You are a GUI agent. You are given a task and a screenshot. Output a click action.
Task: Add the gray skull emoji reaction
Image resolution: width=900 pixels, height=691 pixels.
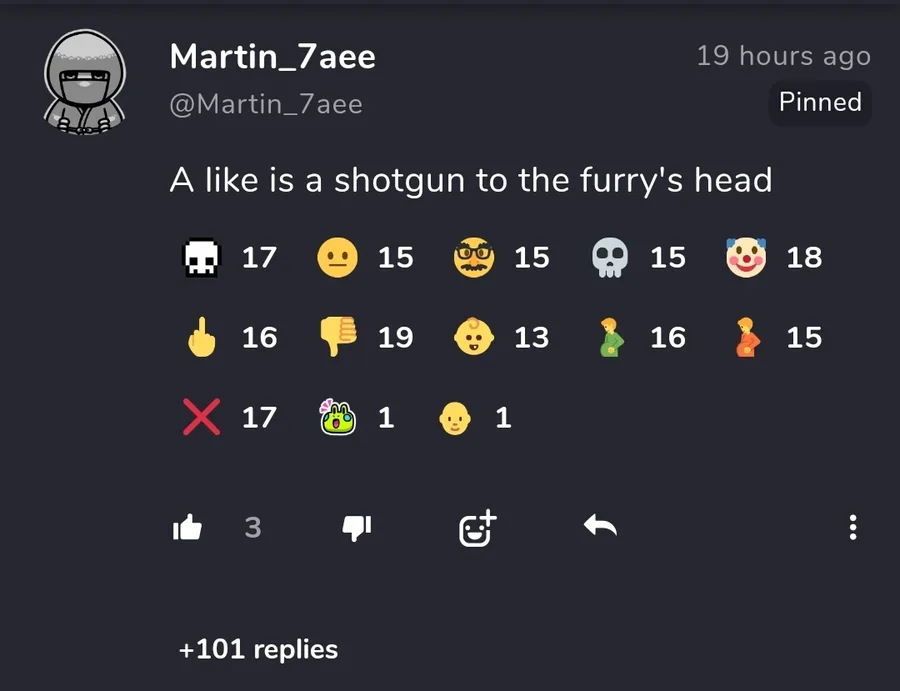pyautogui.click(x=638, y=257)
